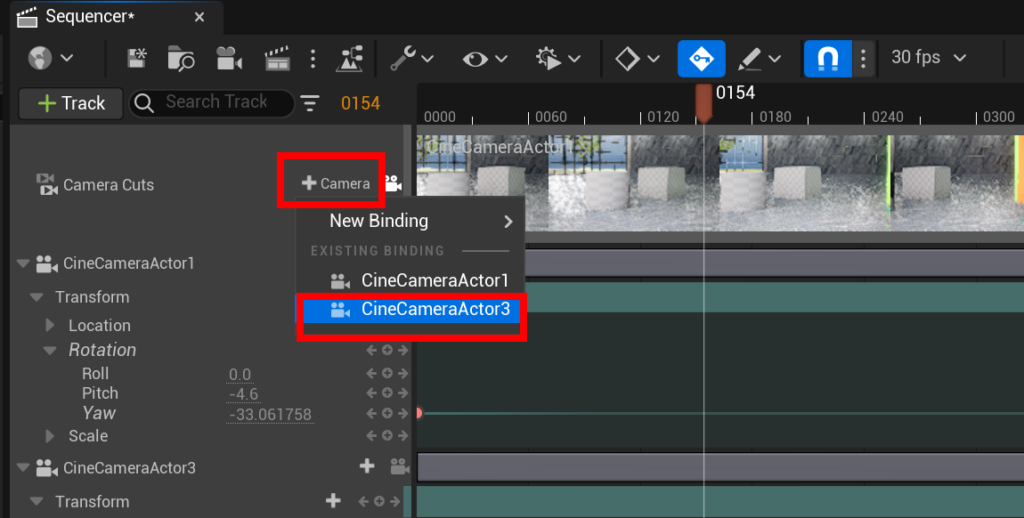Screen dimensions: 1024x518
Task: Select the red Yaw keyframe at frame 0000
Action: click(419, 413)
